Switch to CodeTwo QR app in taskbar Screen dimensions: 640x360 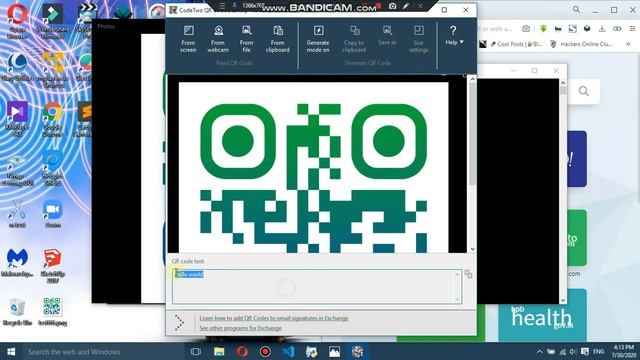pos(358,351)
